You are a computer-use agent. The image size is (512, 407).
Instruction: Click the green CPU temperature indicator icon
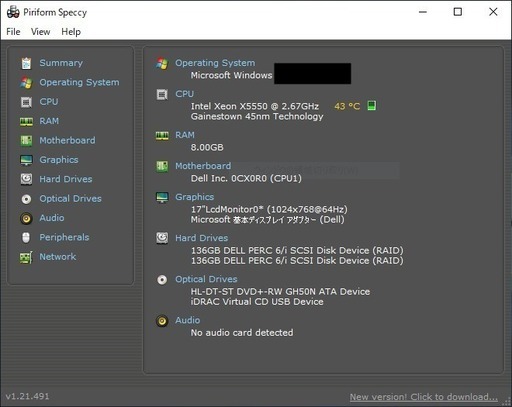tap(371, 106)
